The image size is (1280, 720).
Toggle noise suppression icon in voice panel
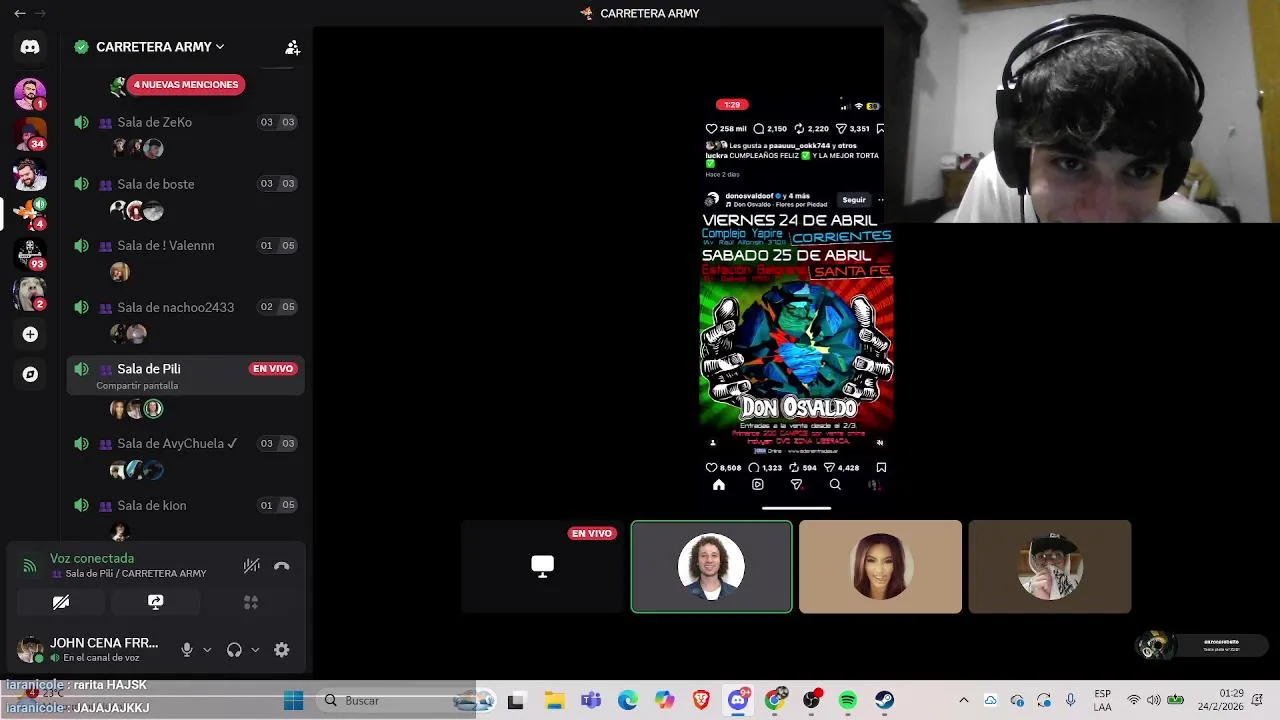pos(251,566)
